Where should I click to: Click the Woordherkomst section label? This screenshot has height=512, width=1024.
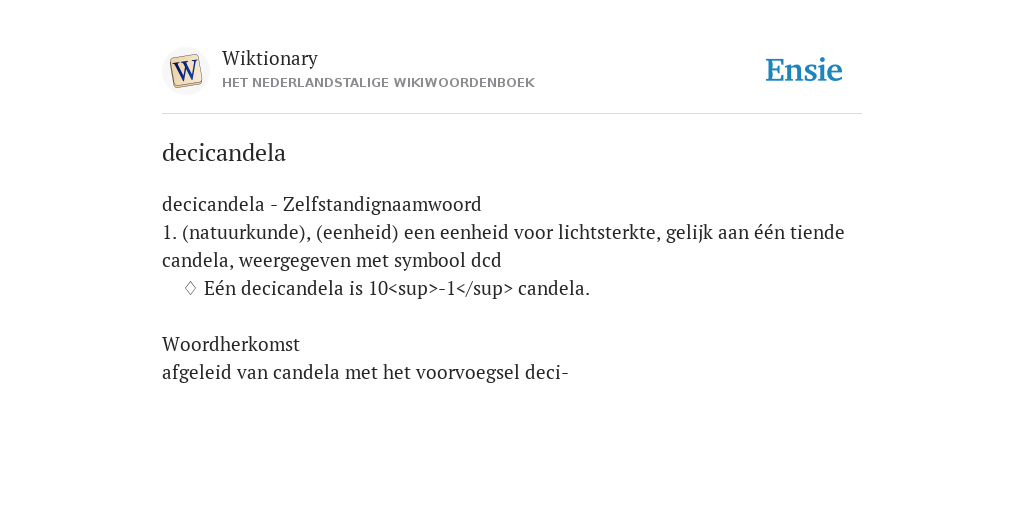click(x=231, y=344)
